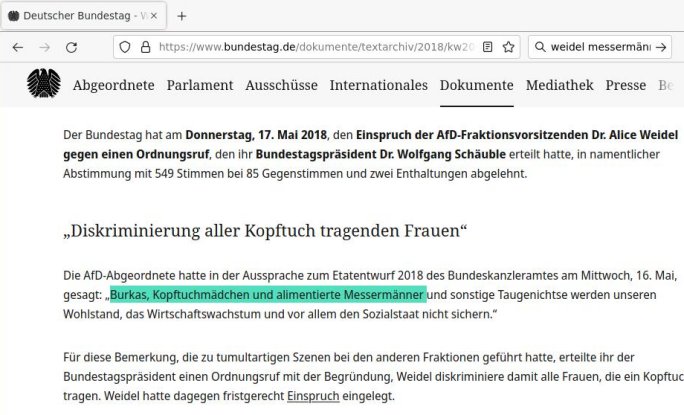The image size is (684, 415).
Task: Open the Abgeordnete menu
Action: (x=113, y=85)
